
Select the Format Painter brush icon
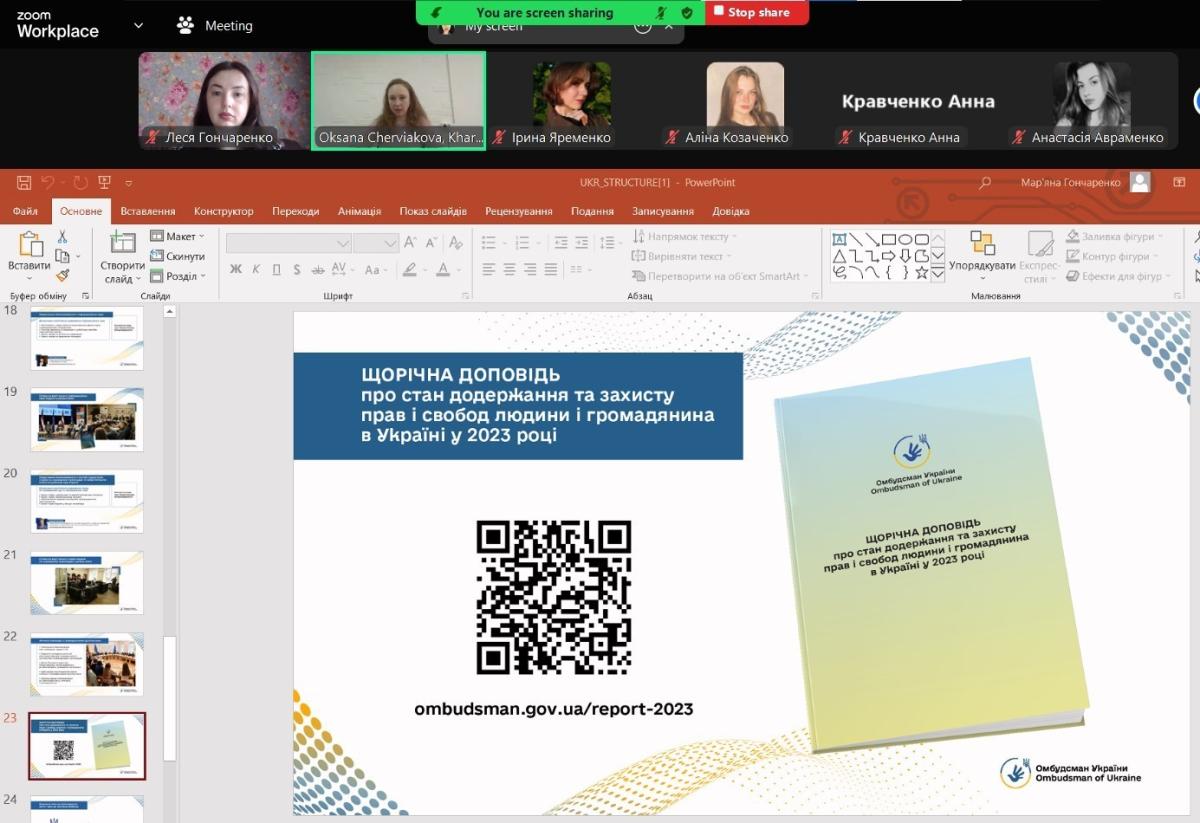pos(62,275)
